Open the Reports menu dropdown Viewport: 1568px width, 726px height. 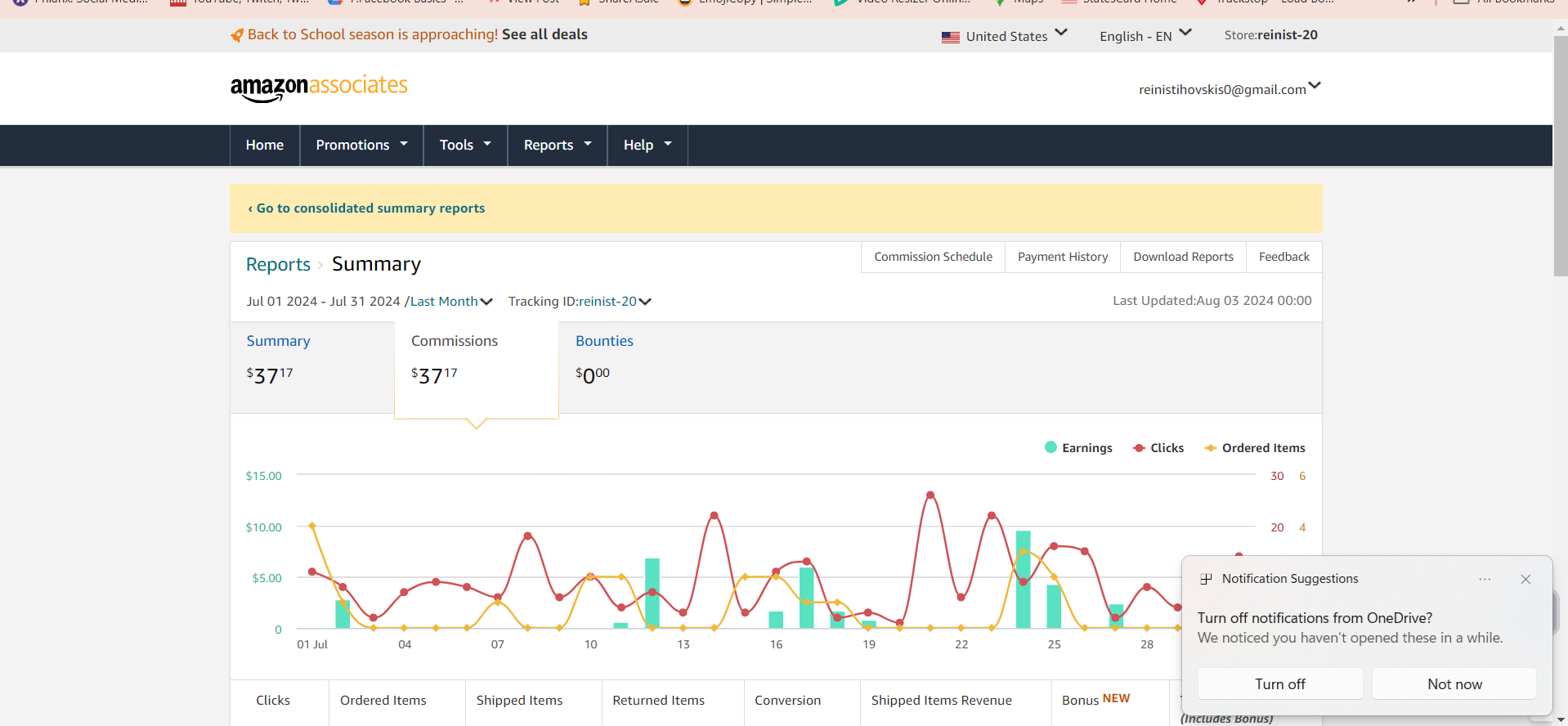point(558,145)
